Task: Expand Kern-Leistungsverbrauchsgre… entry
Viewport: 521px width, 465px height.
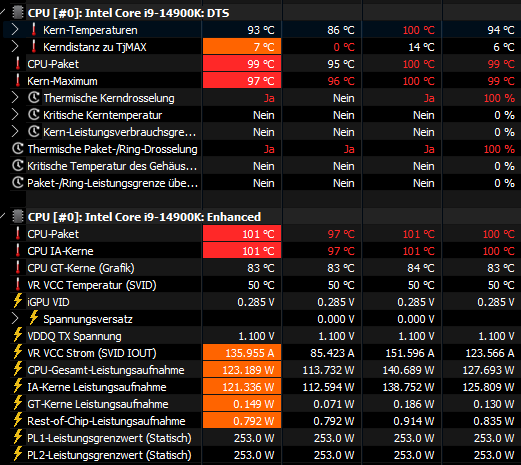Action: click(15, 132)
